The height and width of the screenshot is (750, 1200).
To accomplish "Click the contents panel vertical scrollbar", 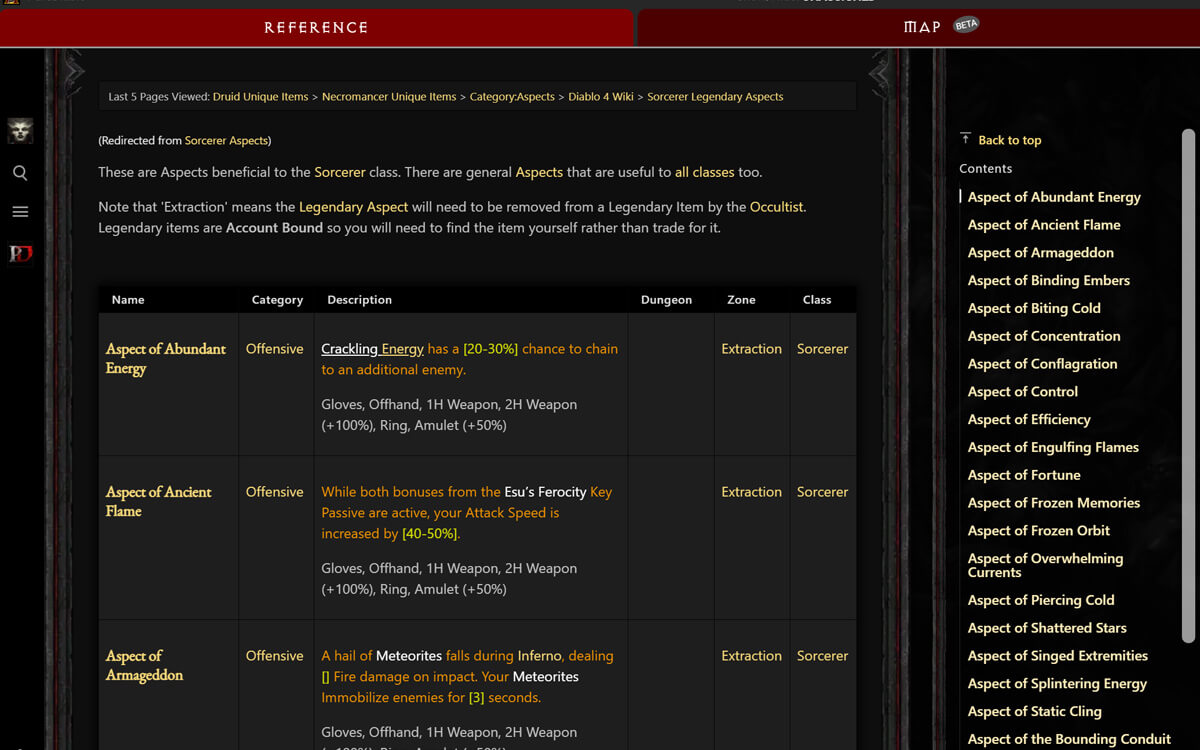I will coord(1188,385).
